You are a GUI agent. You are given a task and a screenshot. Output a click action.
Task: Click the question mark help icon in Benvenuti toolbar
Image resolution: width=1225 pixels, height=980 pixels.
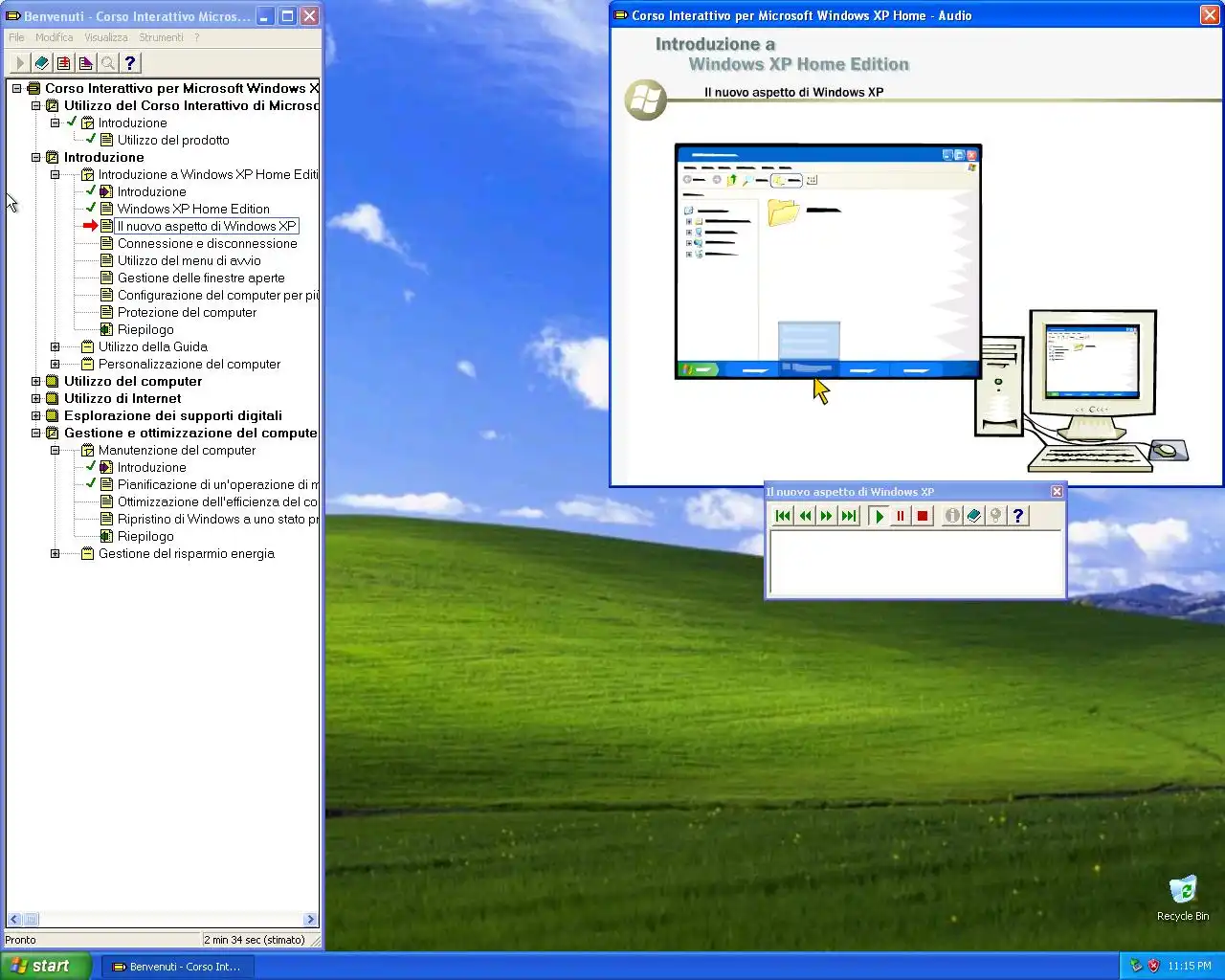coord(129,63)
